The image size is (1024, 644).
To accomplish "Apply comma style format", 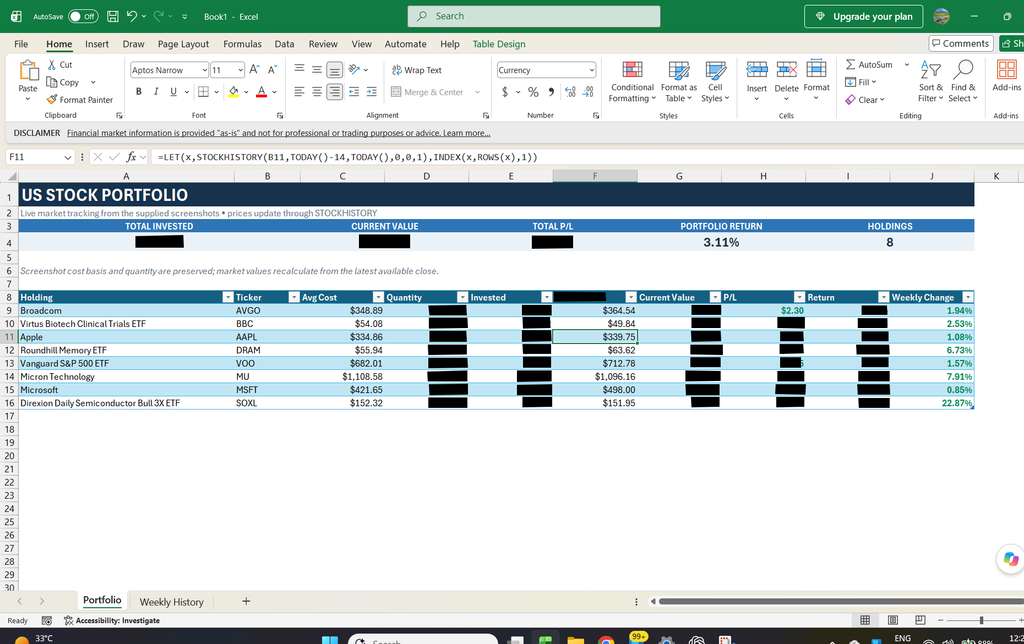I will (551, 92).
